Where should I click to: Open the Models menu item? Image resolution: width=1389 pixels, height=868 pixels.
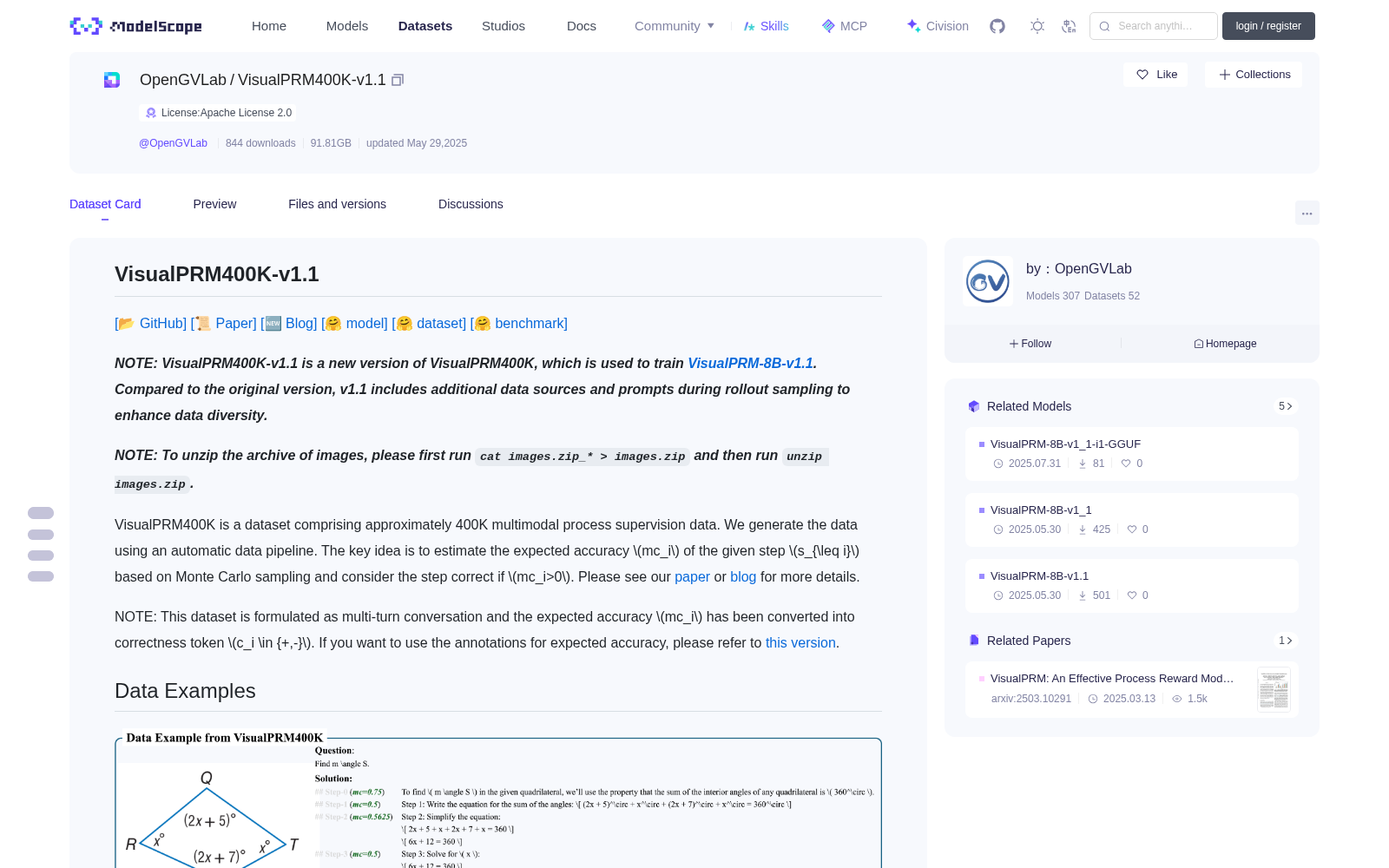[347, 26]
